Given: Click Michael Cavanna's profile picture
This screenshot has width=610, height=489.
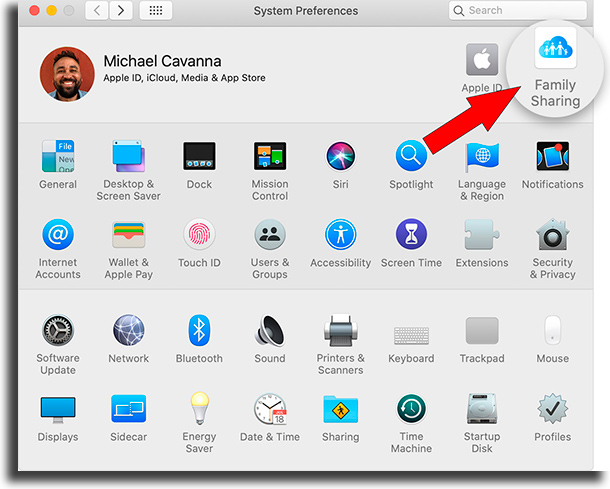Looking at the screenshot, I should click(67, 74).
